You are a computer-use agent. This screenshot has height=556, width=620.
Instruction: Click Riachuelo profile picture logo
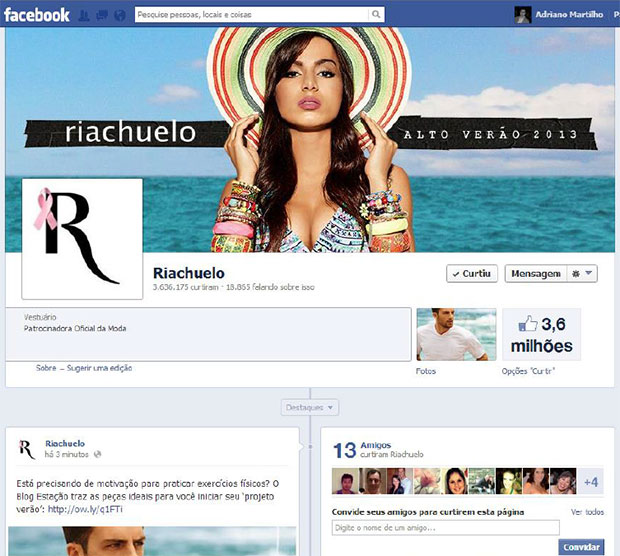[82, 239]
